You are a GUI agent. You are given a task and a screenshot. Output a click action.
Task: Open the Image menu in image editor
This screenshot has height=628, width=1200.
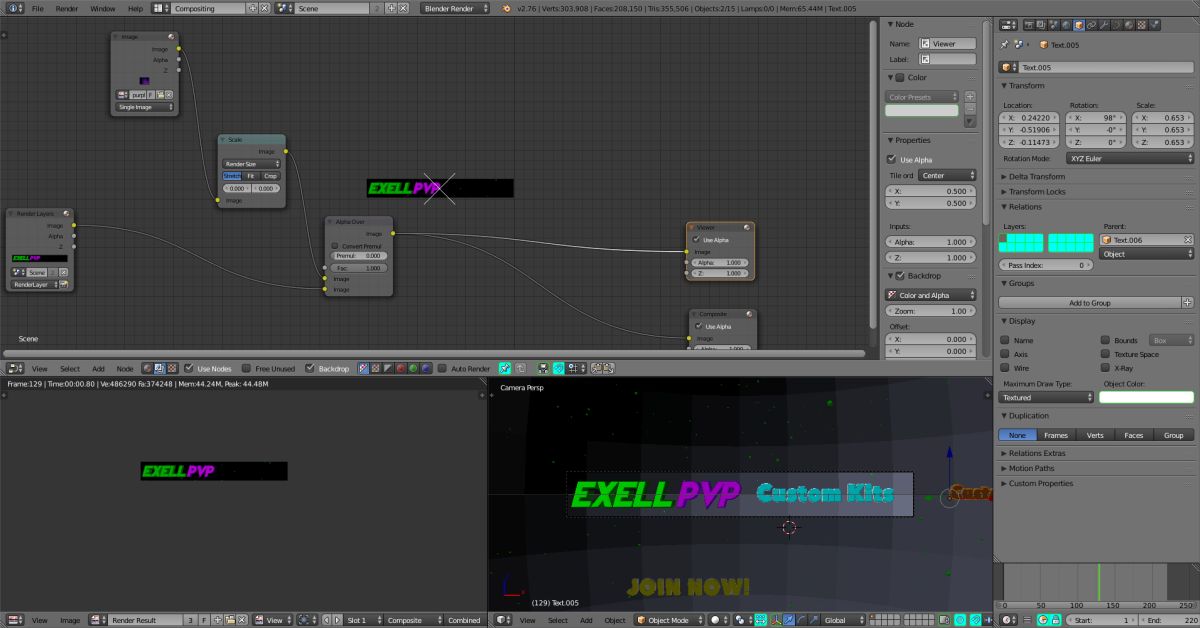click(70, 620)
